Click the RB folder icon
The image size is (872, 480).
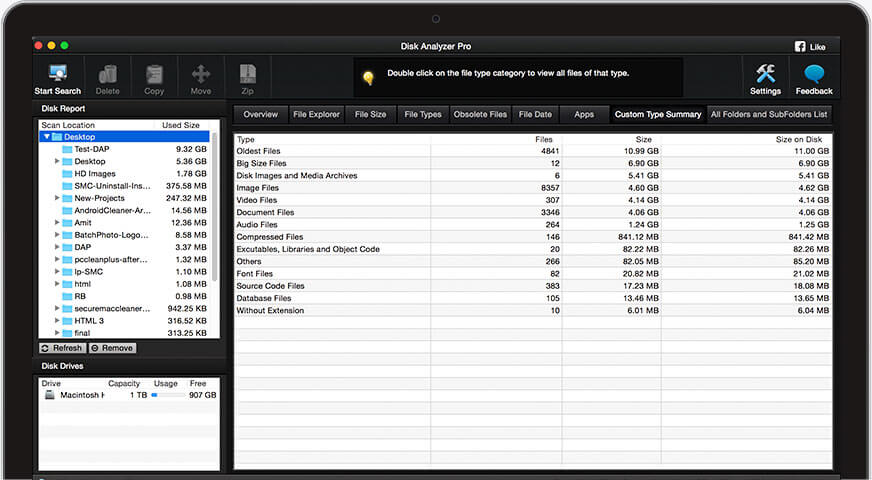(x=67, y=296)
